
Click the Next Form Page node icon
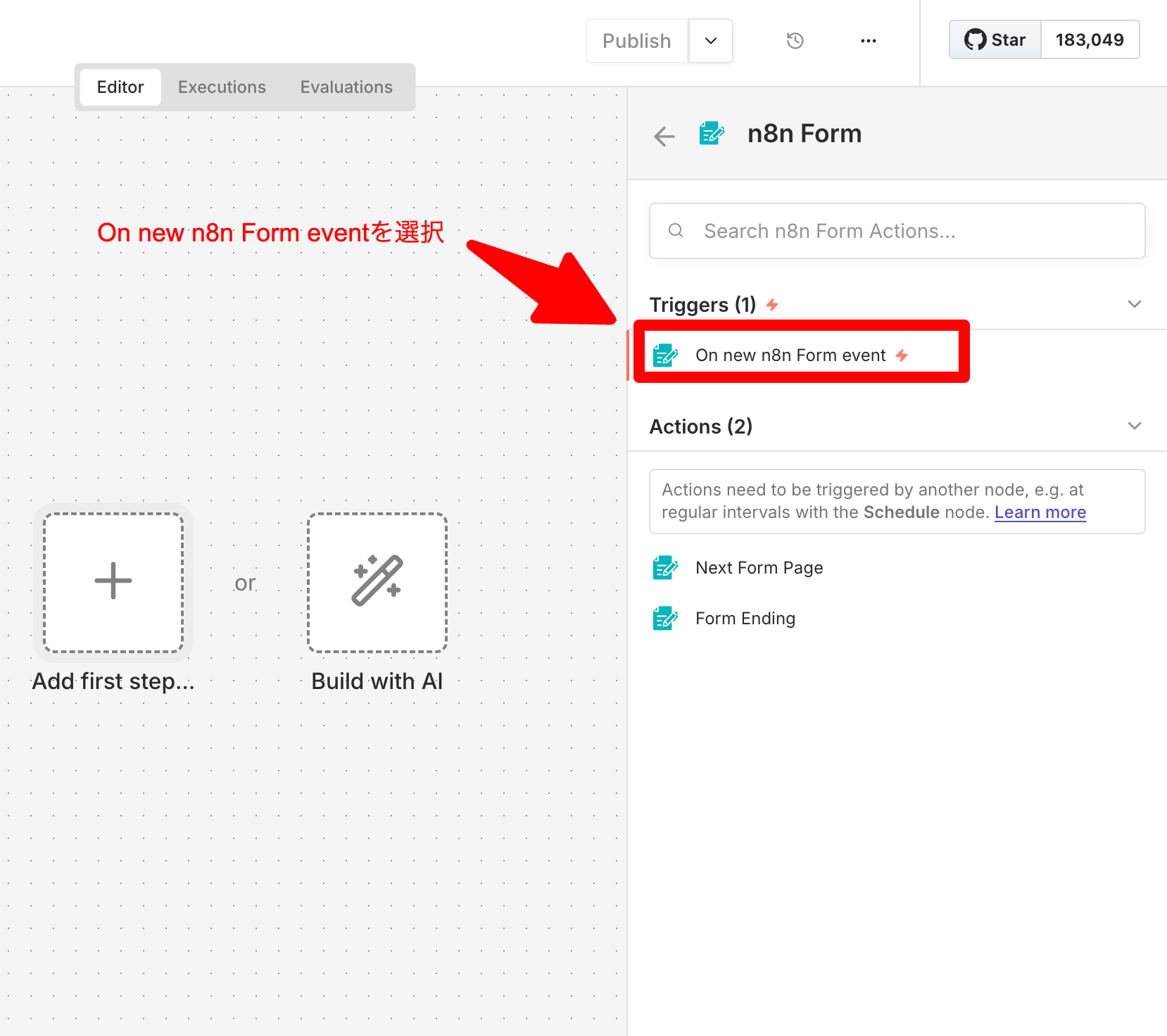[664, 567]
